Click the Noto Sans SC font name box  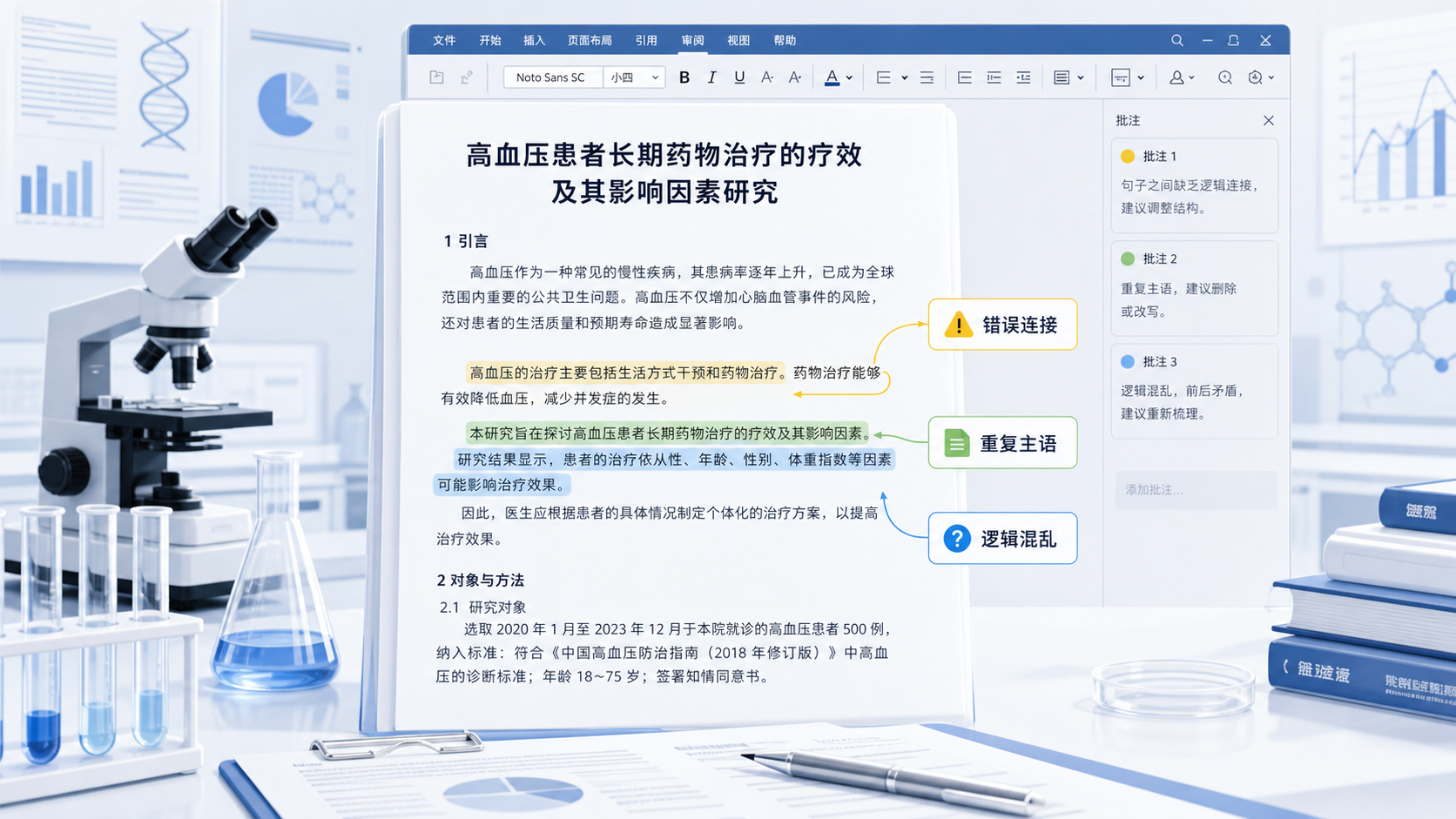[x=553, y=77]
